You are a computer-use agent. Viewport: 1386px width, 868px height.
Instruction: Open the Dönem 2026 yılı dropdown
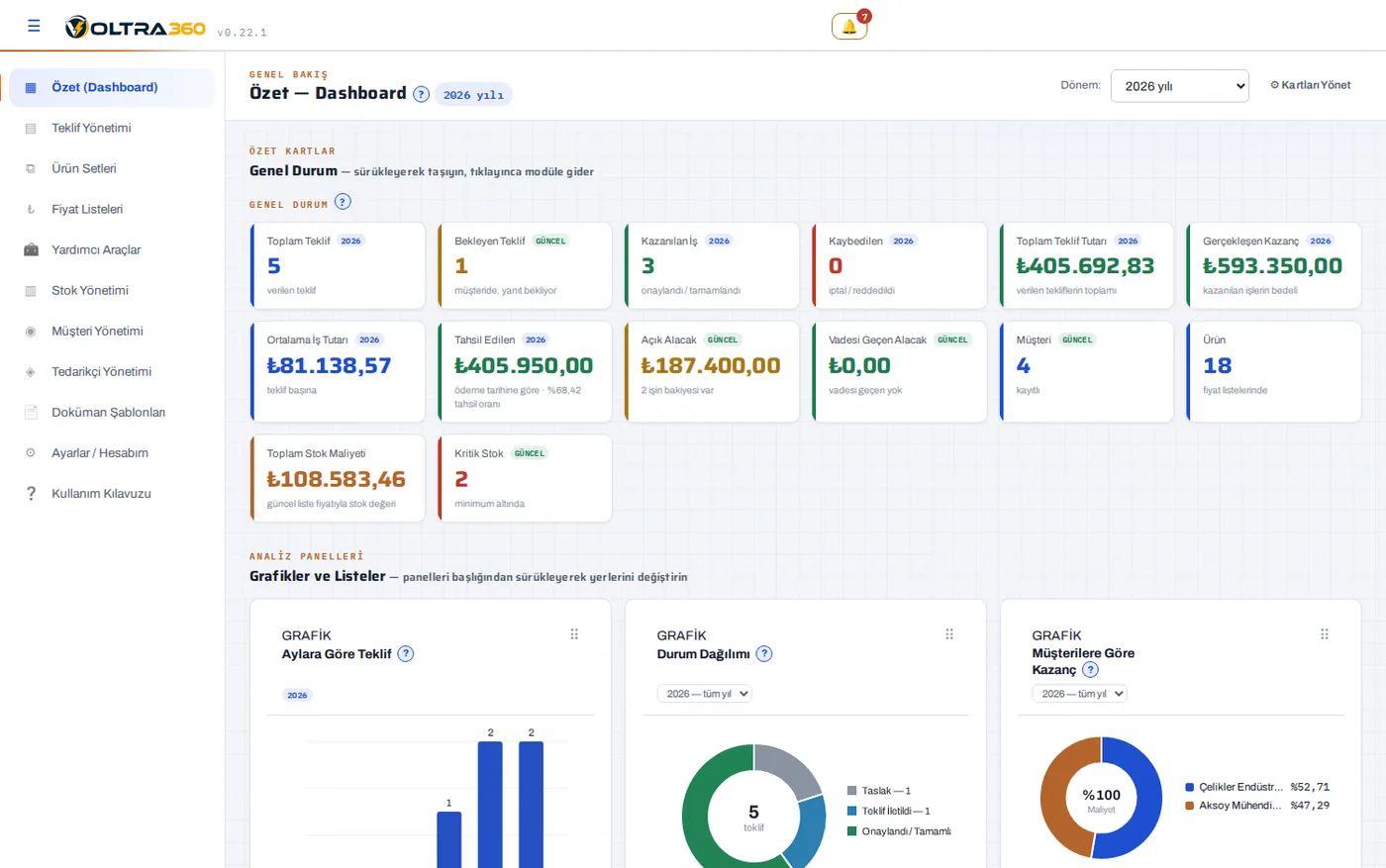[x=1179, y=86]
